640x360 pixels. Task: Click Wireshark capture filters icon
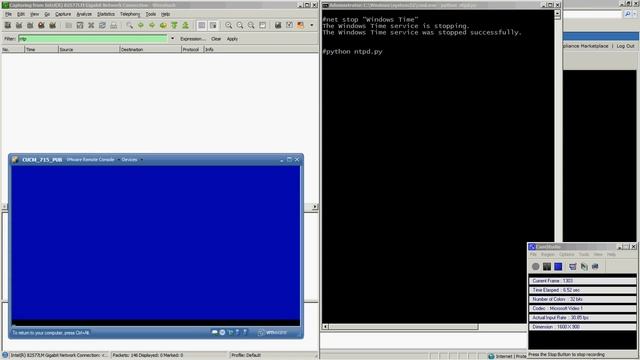pyautogui.click(x=278, y=25)
